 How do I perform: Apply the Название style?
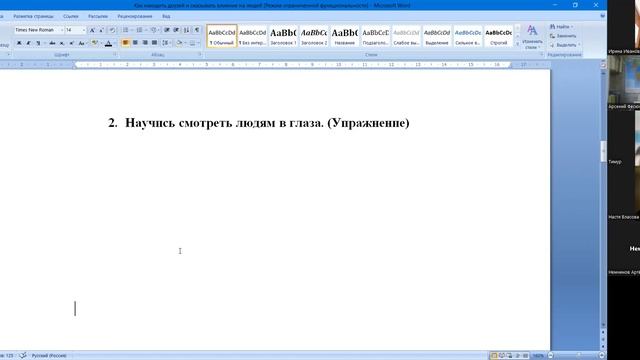pyautogui.click(x=344, y=36)
